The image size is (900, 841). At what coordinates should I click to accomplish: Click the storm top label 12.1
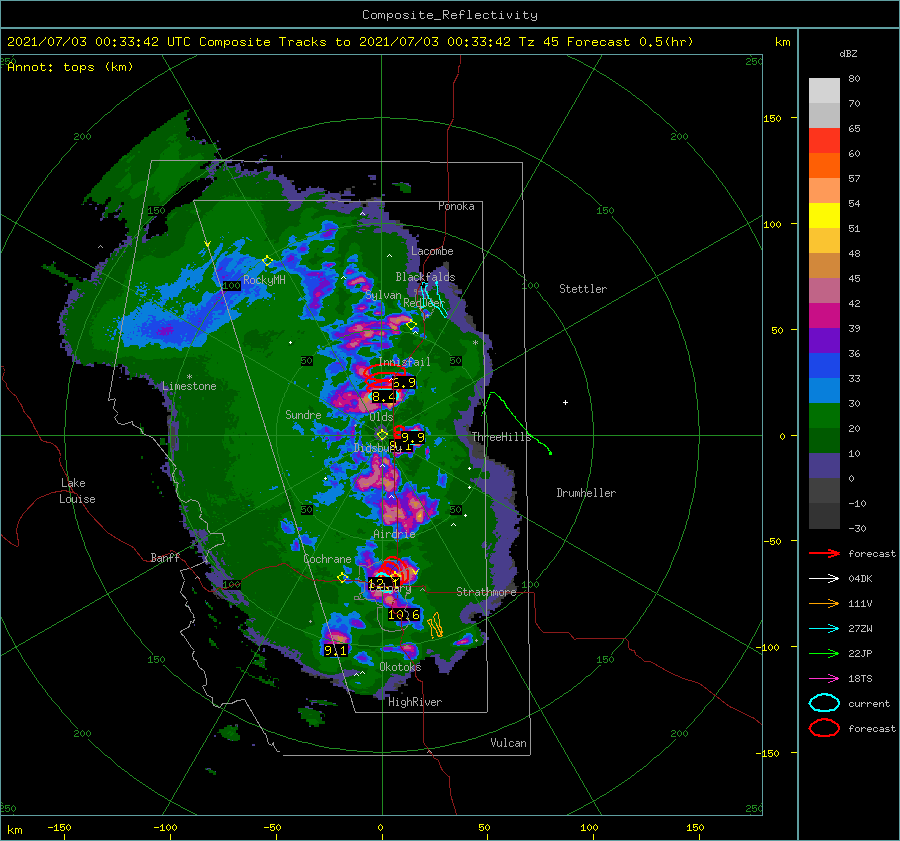383,583
